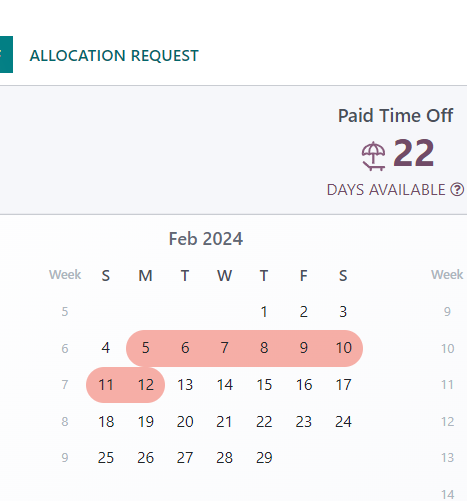Viewport: 467px width, 501px height.
Task: Select February 1 on the calendar
Action: (264, 312)
